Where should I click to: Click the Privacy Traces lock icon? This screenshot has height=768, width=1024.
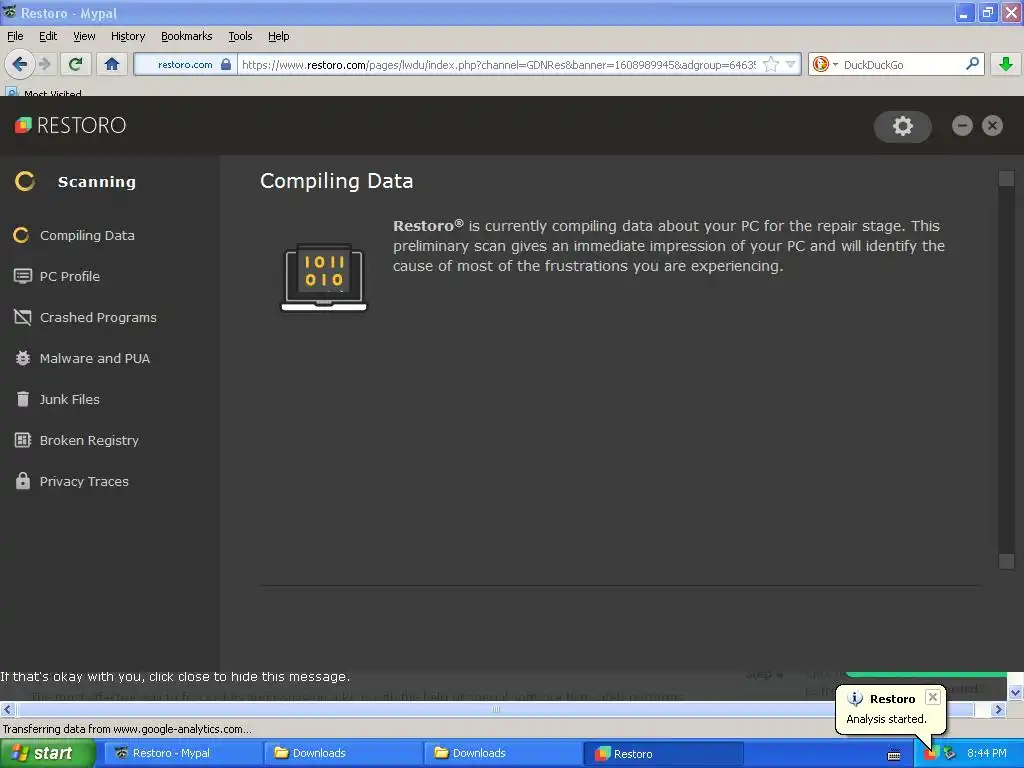pyautogui.click(x=22, y=481)
